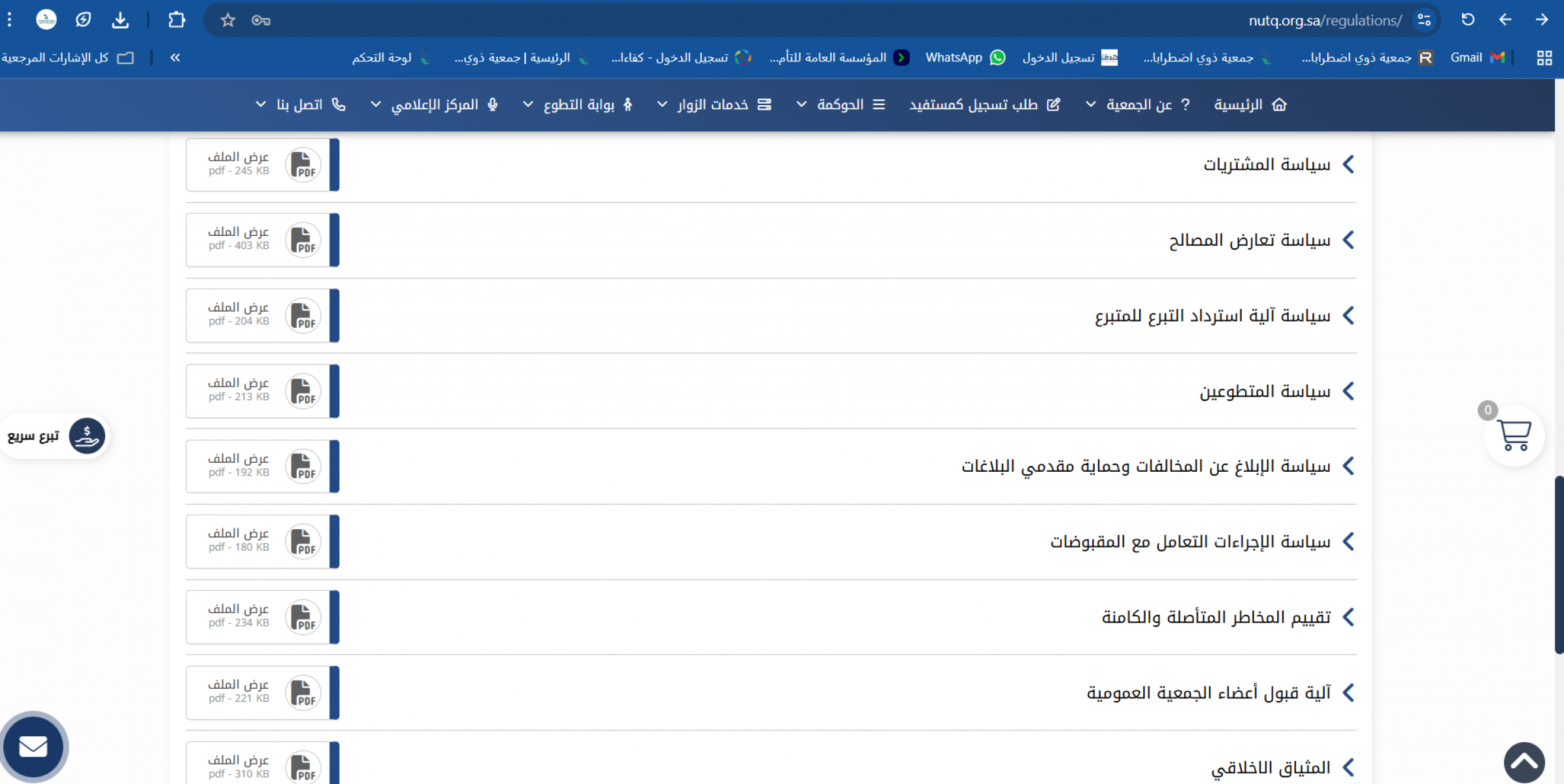Viewport: 1564px width, 784px height.
Task: Open the browser extensions puzzle icon
Action: pos(176,20)
